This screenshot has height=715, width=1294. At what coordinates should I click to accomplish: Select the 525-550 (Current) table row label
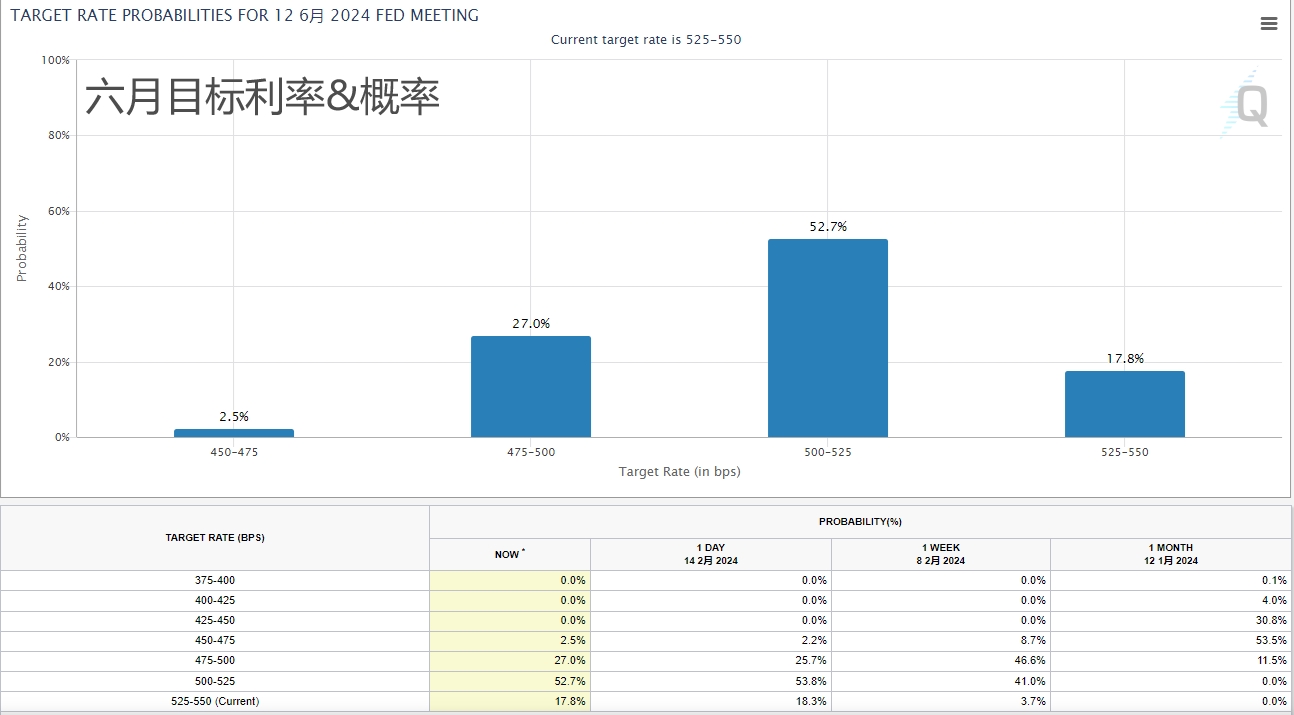pos(215,701)
